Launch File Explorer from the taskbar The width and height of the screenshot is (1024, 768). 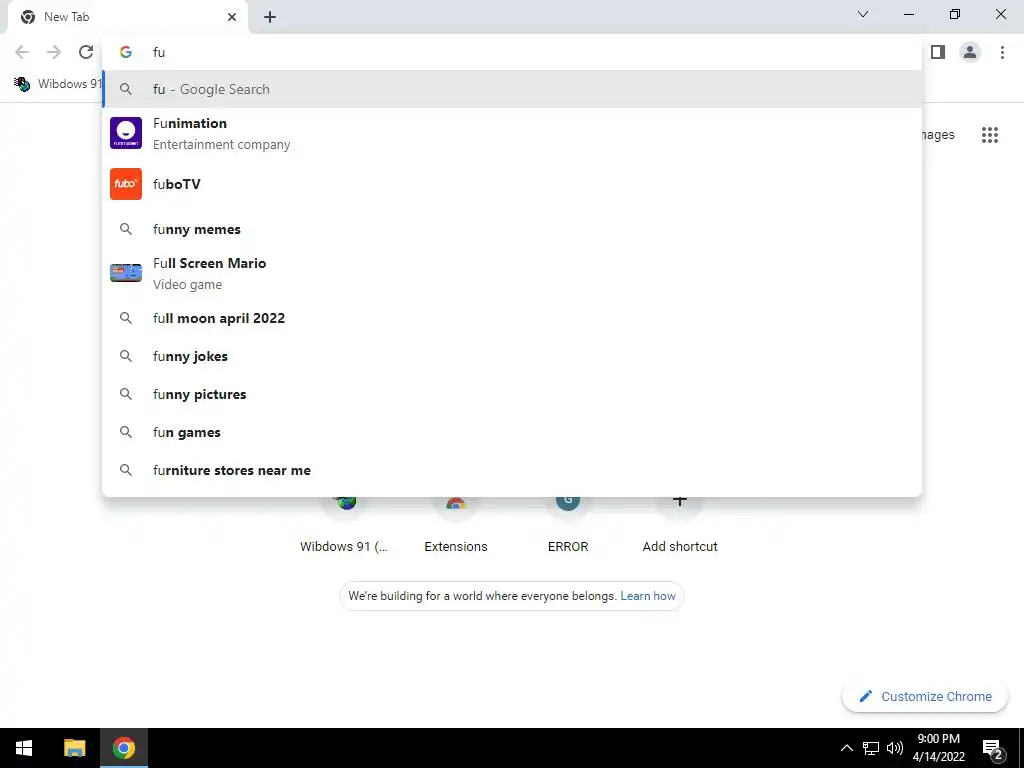click(74, 748)
